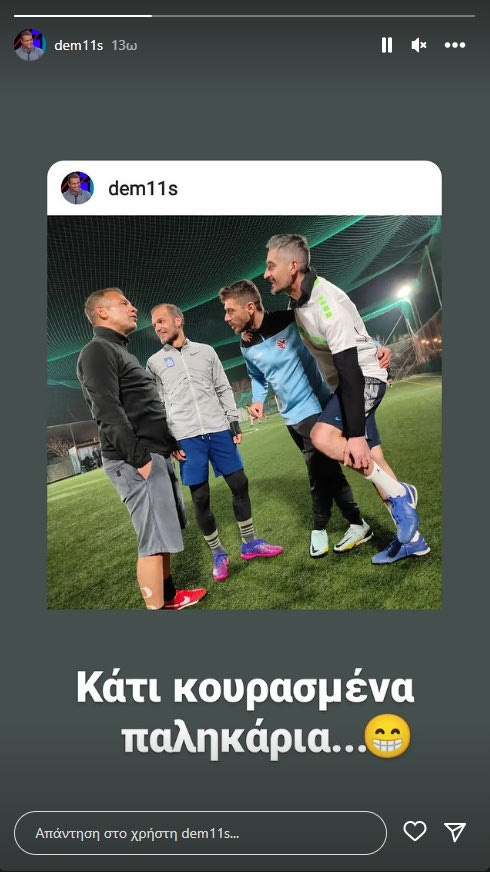Open the story owner's profile picture at top
The height and width of the screenshot is (872, 490).
[29, 45]
